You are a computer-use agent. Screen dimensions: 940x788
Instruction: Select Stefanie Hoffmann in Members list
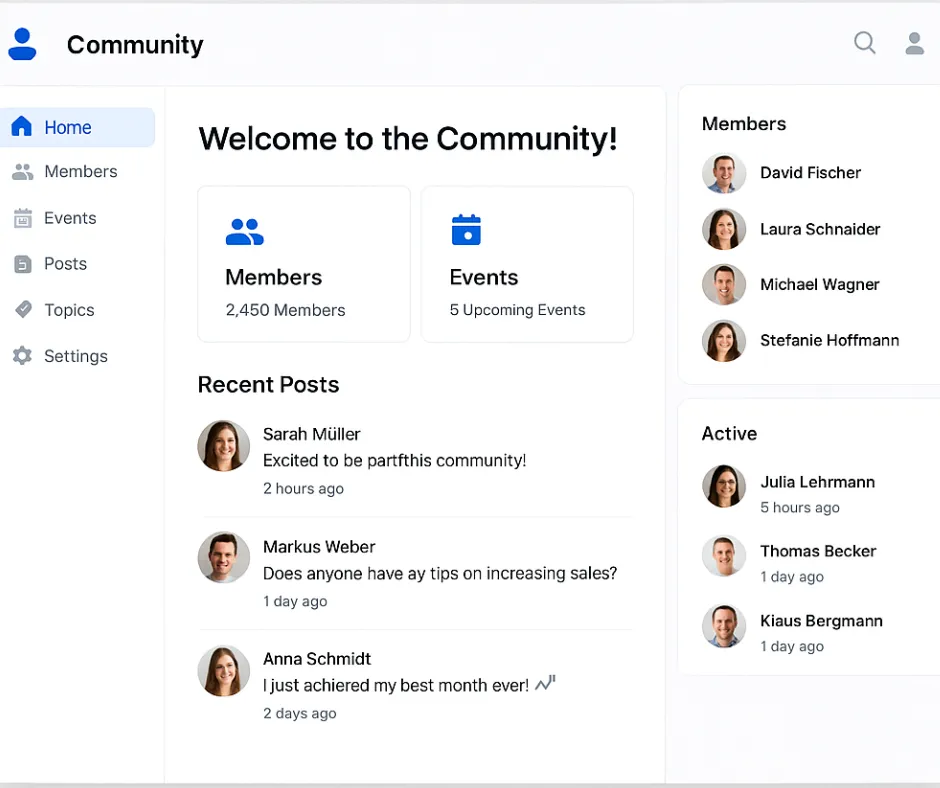coord(830,341)
